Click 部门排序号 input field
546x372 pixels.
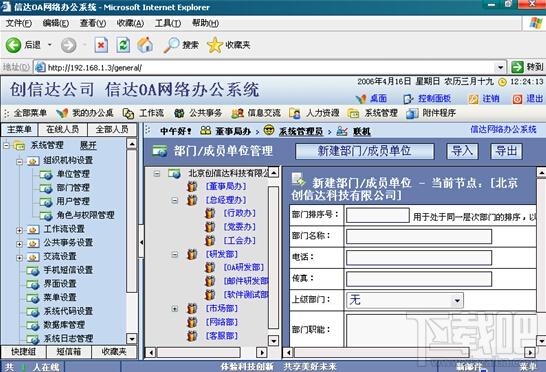[377, 215]
